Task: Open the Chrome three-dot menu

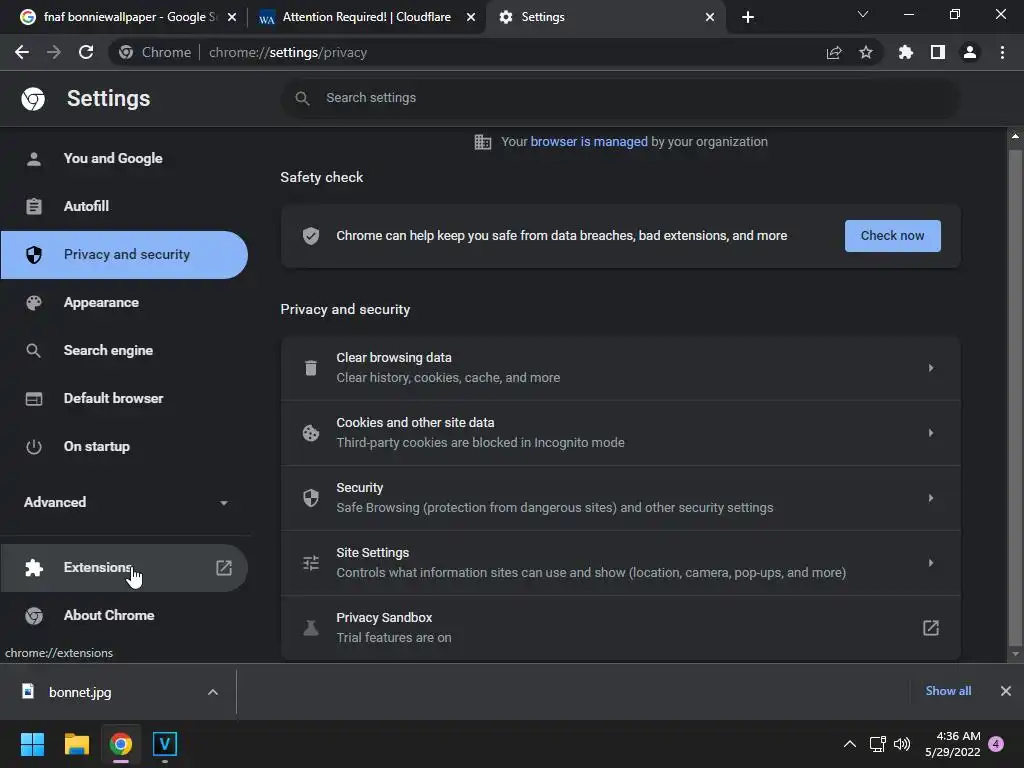Action: (x=1002, y=52)
